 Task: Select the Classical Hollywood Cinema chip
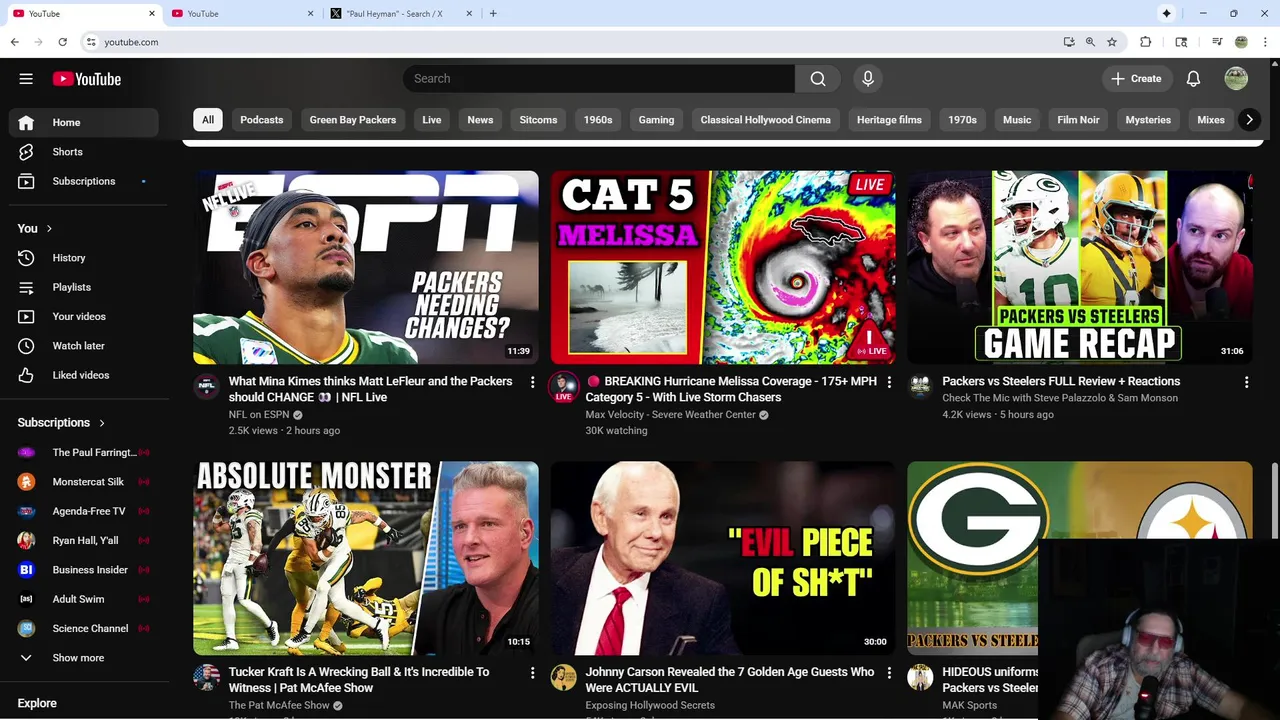click(x=766, y=120)
